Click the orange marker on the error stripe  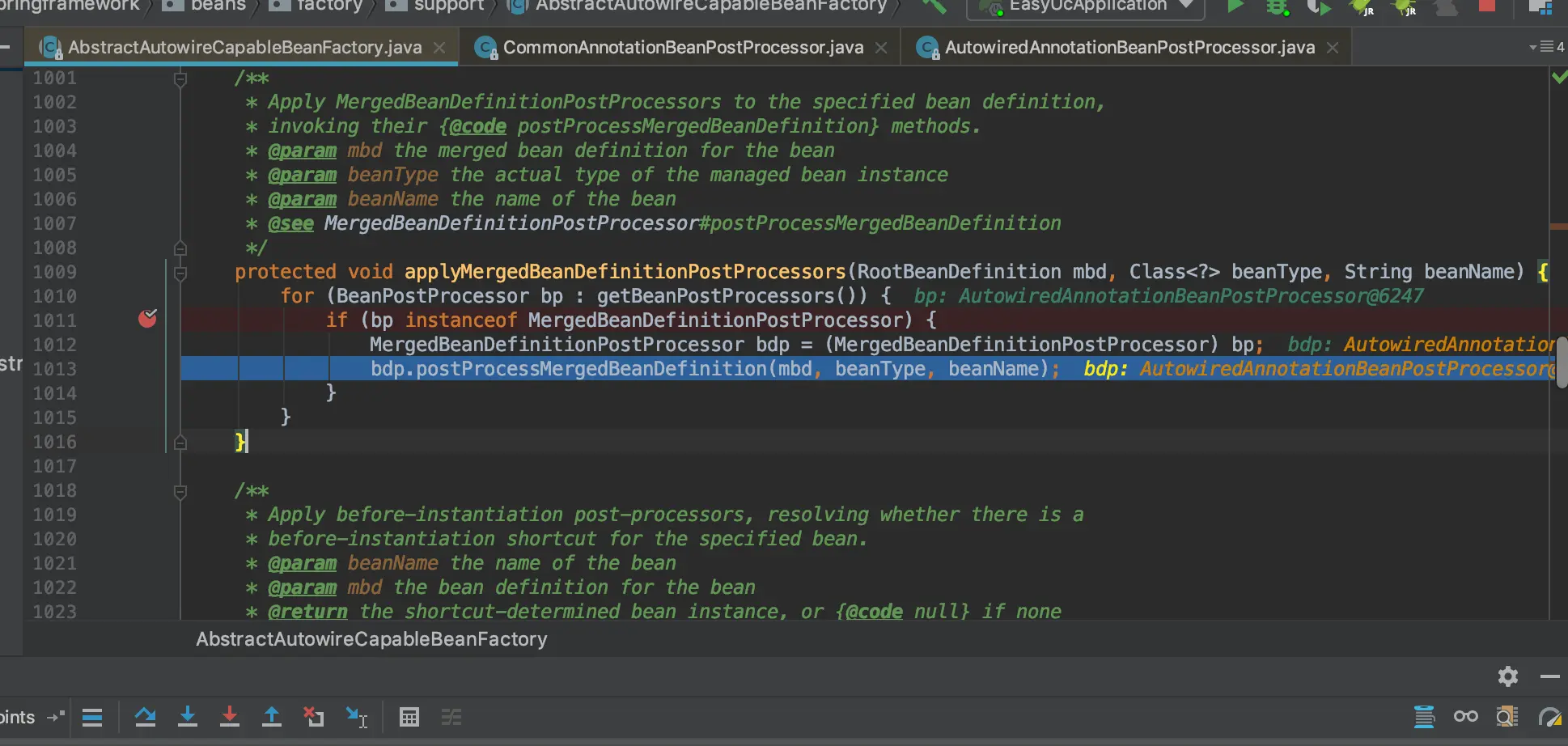(1559, 227)
